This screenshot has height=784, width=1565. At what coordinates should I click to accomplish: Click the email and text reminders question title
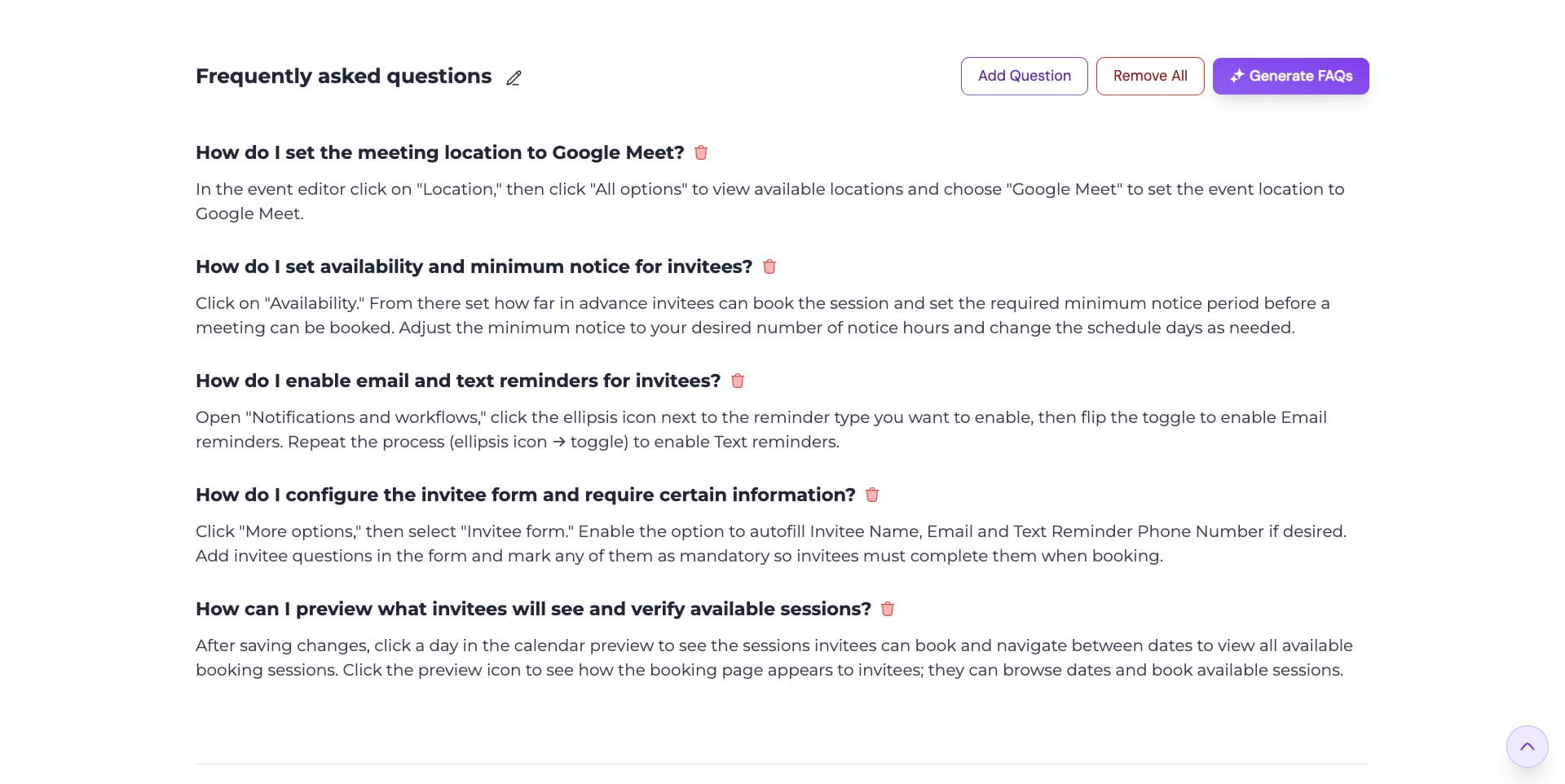point(458,381)
